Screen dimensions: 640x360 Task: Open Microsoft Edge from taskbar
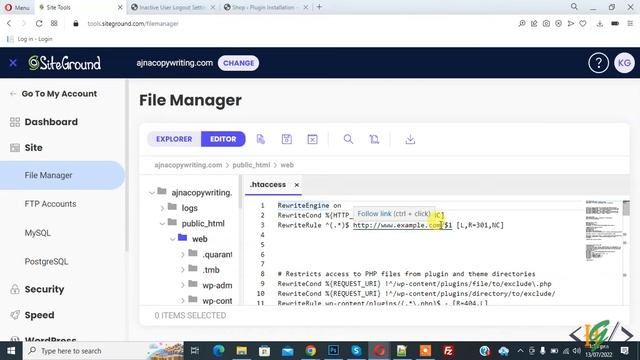tap(218, 351)
